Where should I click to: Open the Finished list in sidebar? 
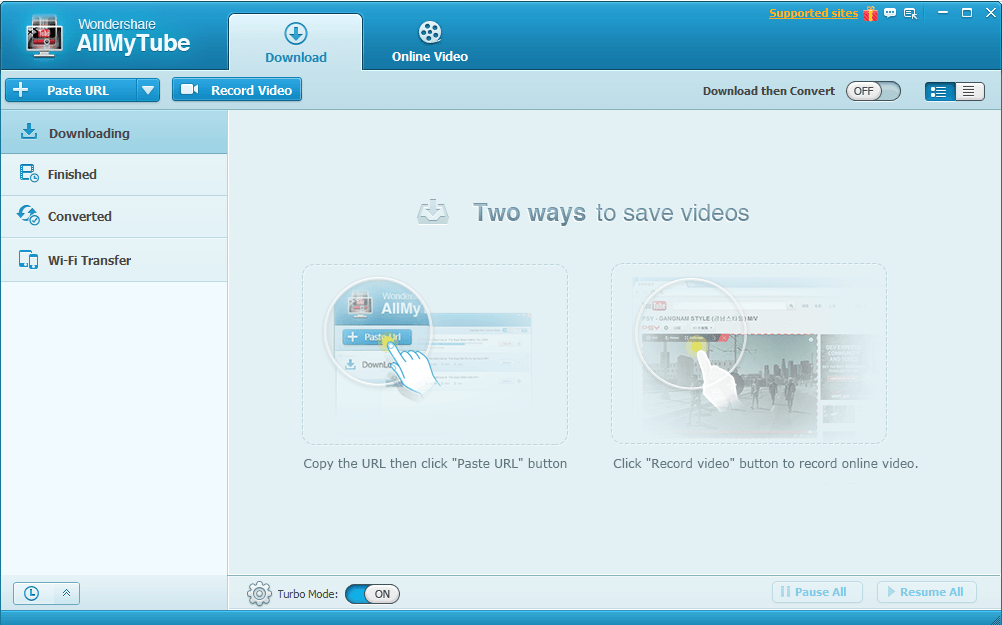point(114,174)
